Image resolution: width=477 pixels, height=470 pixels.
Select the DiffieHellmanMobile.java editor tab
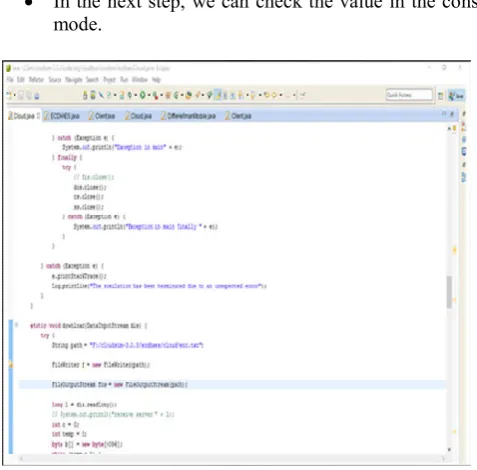tap(188, 116)
